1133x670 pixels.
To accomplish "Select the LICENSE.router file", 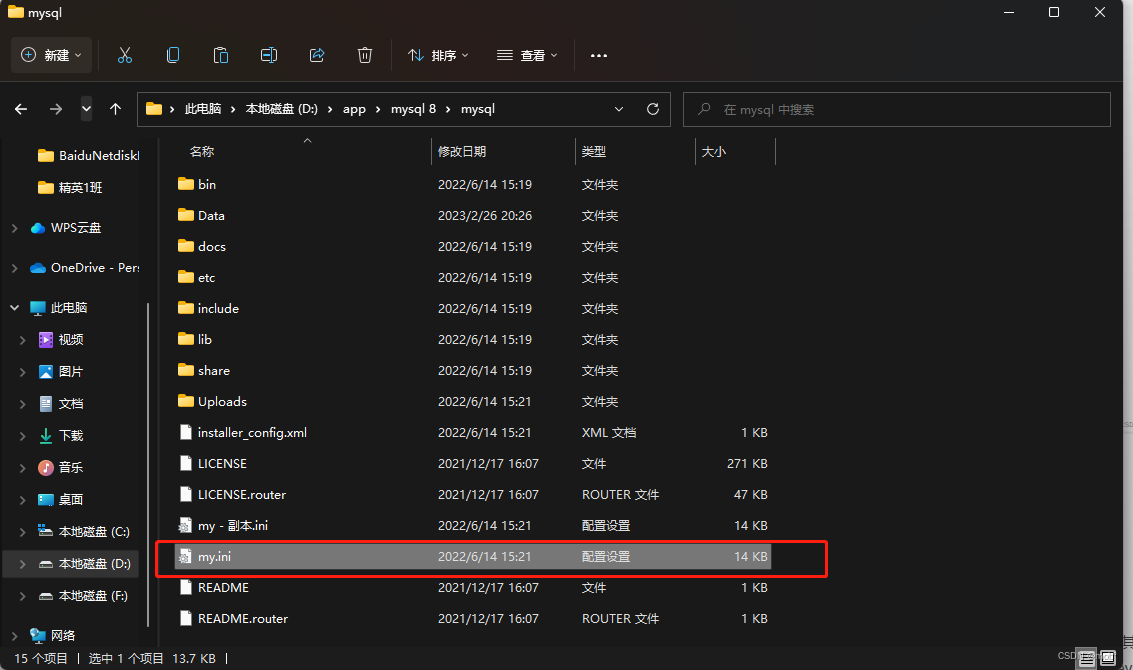I will 242,494.
